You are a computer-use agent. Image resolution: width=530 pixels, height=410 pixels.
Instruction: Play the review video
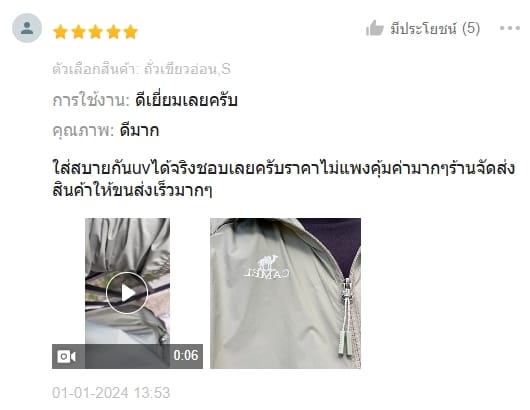click(x=127, y=293)
